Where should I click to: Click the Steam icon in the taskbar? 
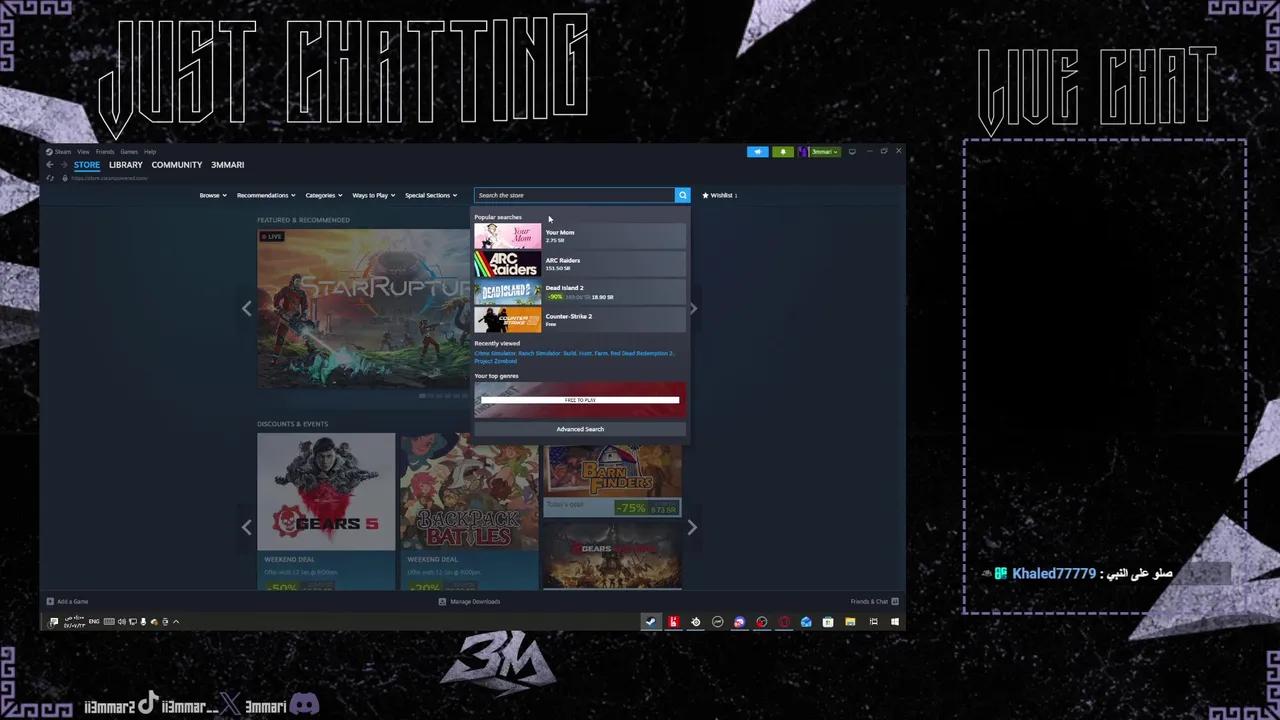[x=651, y=622]
